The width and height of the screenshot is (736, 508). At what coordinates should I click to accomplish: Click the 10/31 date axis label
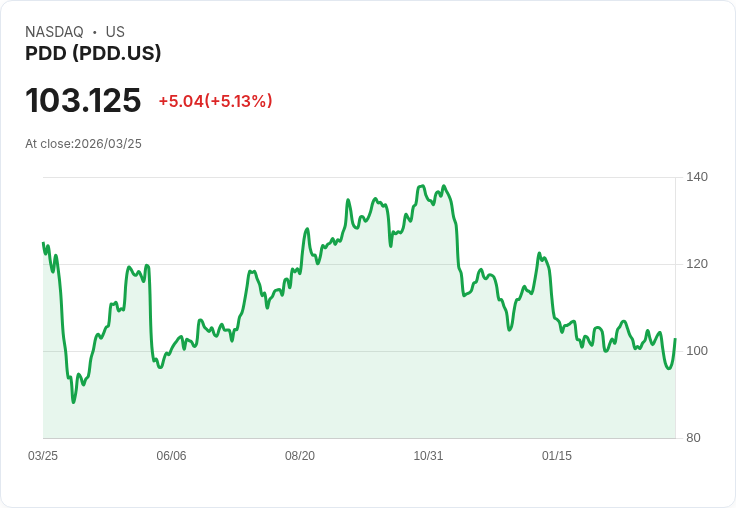(x=428, y=456)
